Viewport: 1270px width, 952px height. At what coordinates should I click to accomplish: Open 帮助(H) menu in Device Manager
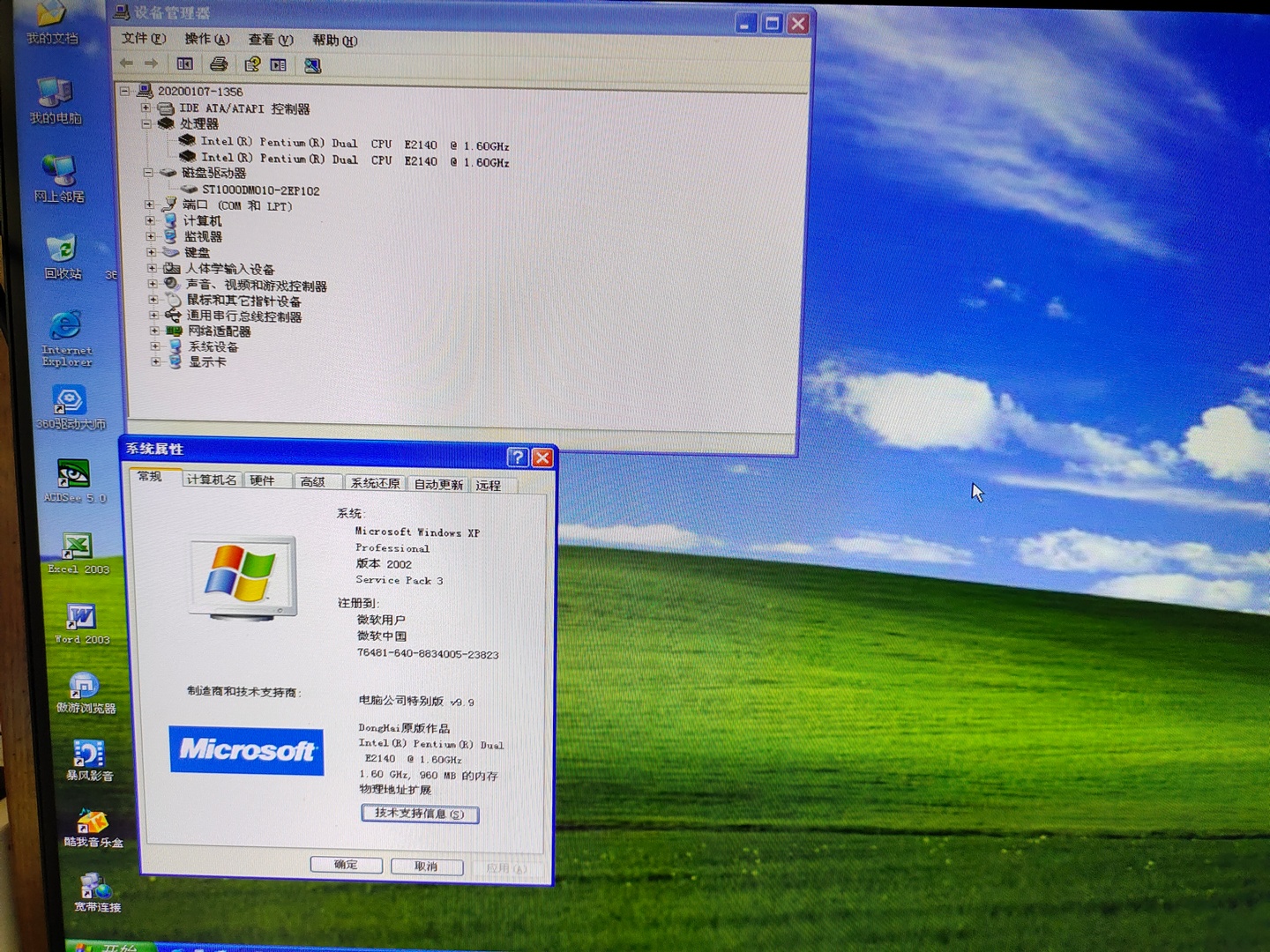pyautogui.click(x=334, y=41)
